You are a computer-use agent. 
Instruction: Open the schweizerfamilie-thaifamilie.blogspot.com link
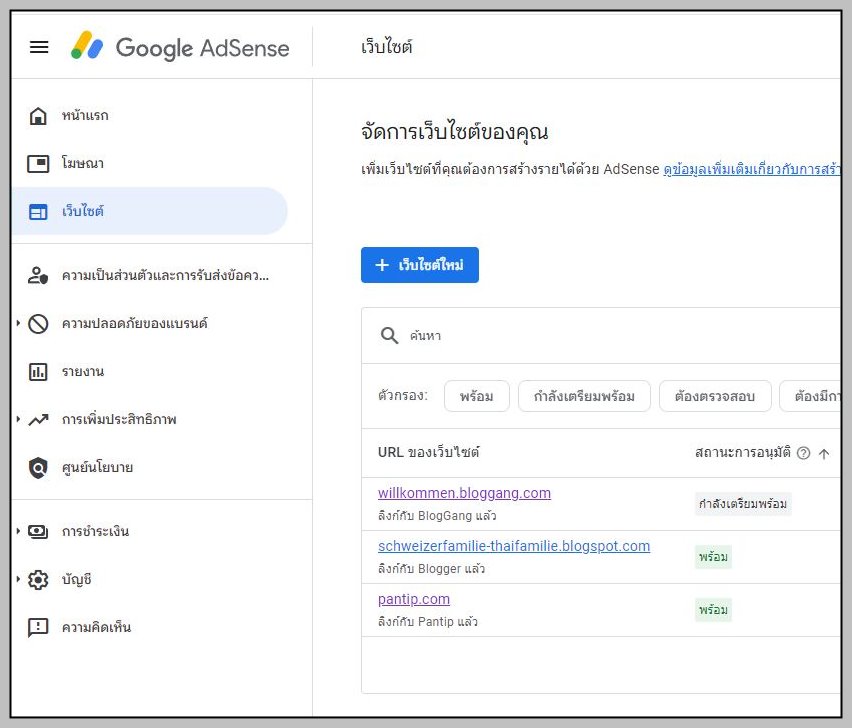pos(514,546)
